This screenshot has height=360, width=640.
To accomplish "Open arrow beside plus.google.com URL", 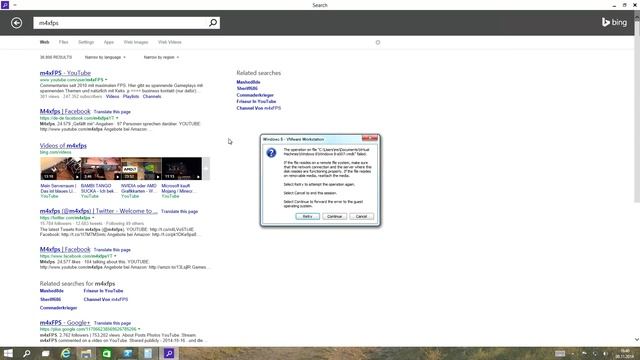I will (139, 329).
